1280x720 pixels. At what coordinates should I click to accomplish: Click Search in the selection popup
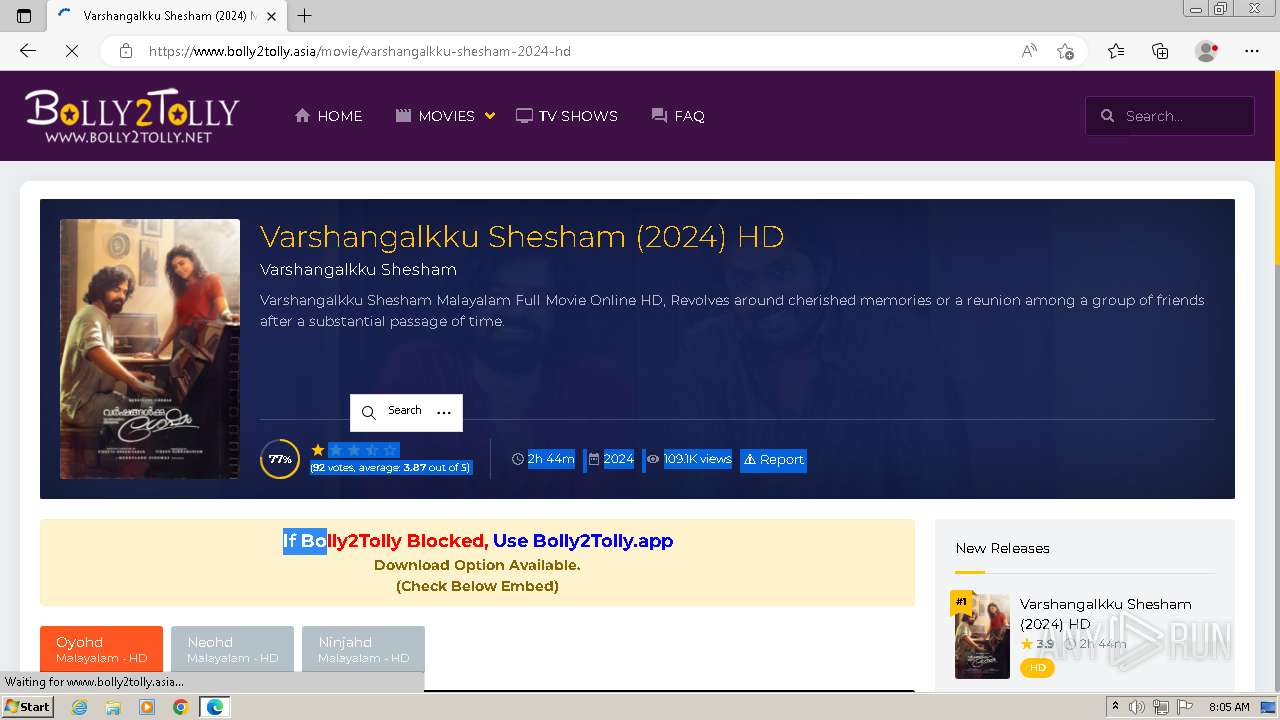click(x=393, y=412)
